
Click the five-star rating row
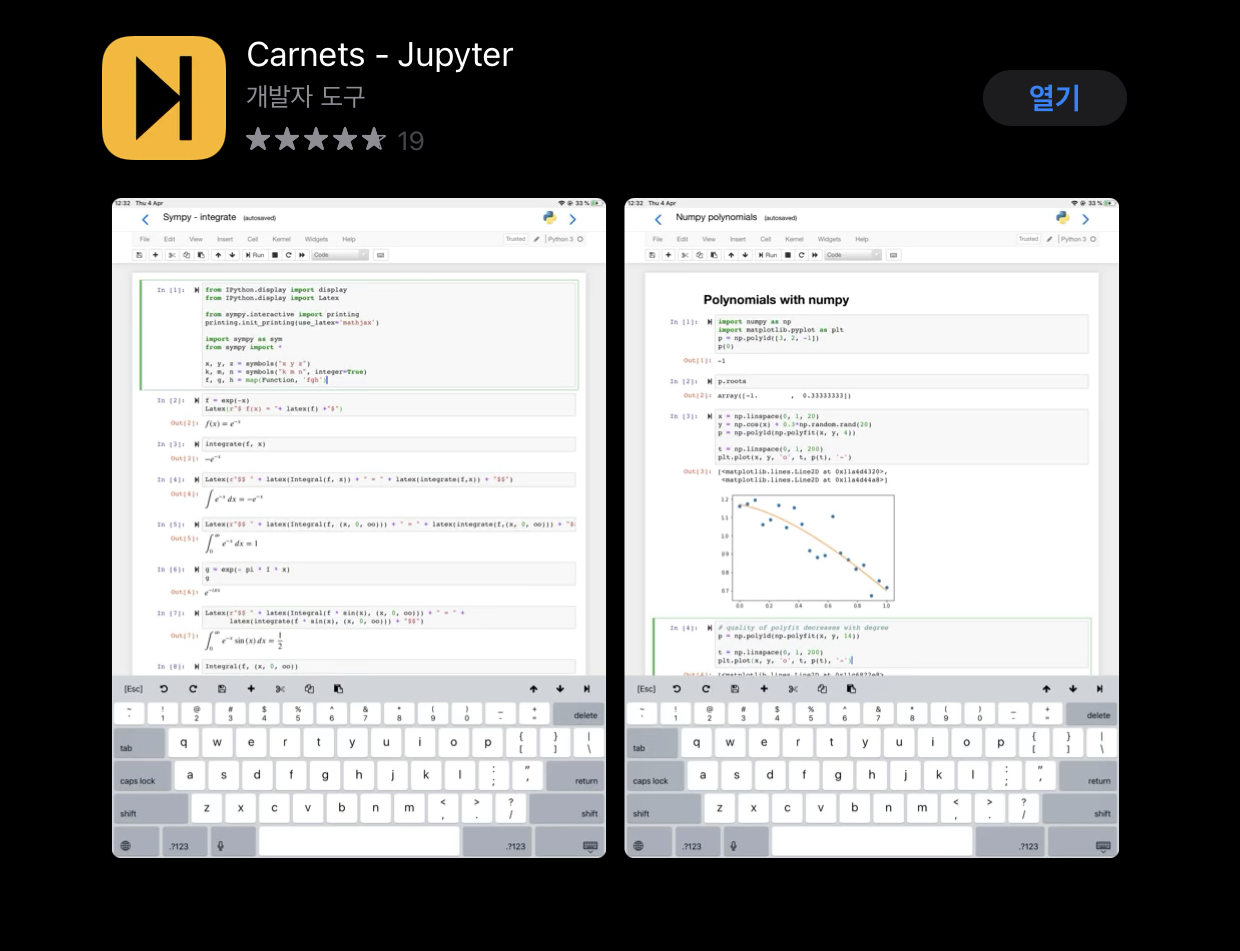[x=316, y=139]
